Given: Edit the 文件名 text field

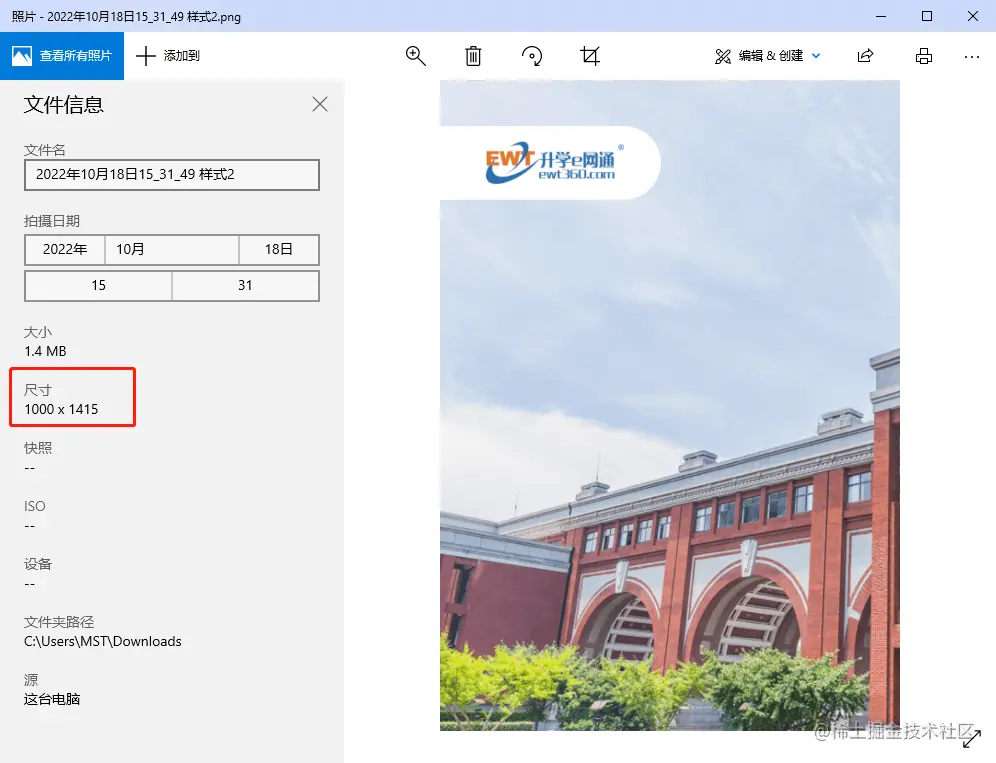Looking at the screenshot, I should pos(172,175).
